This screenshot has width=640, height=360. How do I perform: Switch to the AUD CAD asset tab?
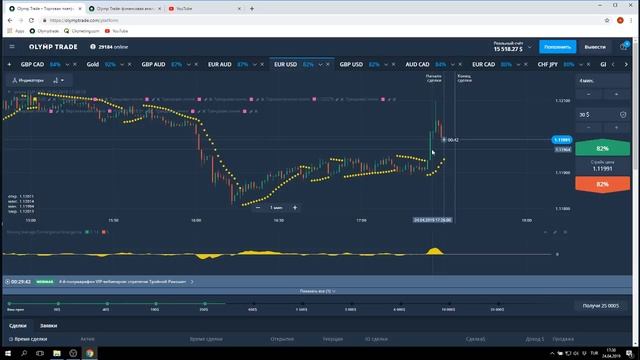417,64
